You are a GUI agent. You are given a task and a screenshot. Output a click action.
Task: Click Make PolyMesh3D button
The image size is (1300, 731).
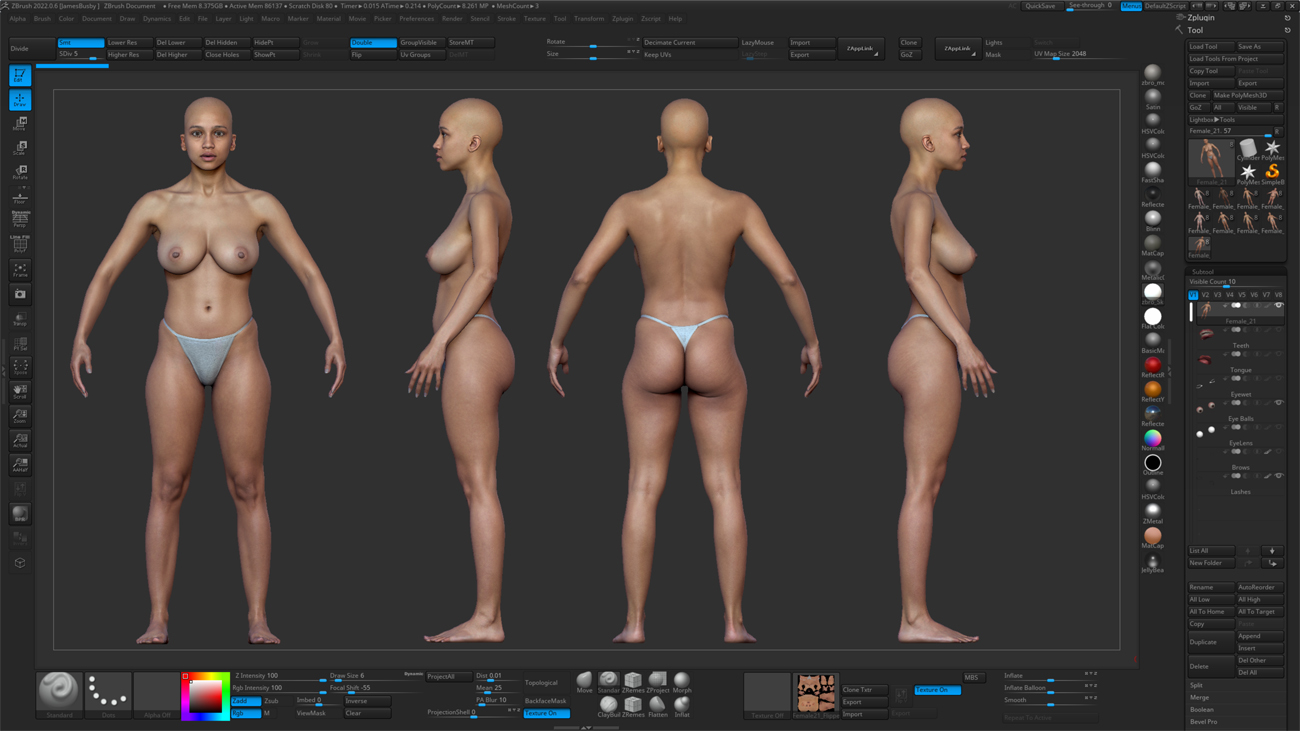(x=1247, y=95)
